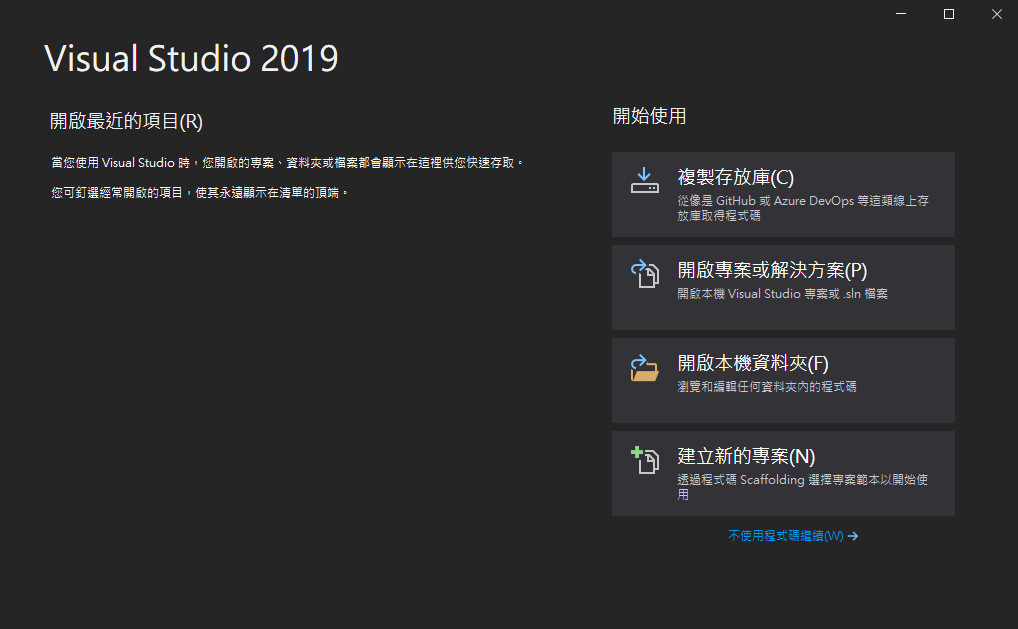Open 複製存放庫(C) card
Image resolution: width=1018 pixels, height=629 pixels.
[783, 194]
